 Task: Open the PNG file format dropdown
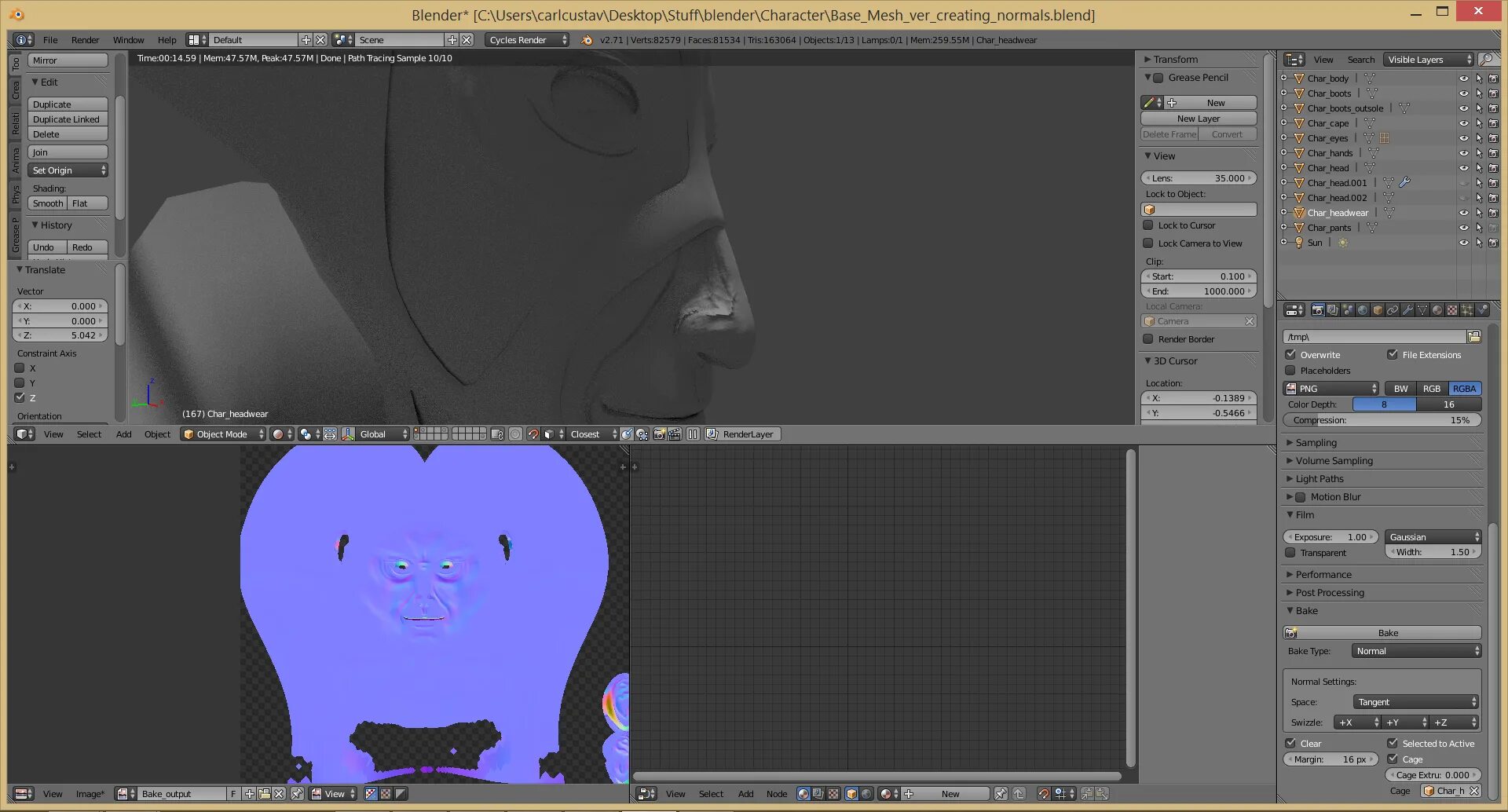pyautogui.click(x=1331, y=389)
